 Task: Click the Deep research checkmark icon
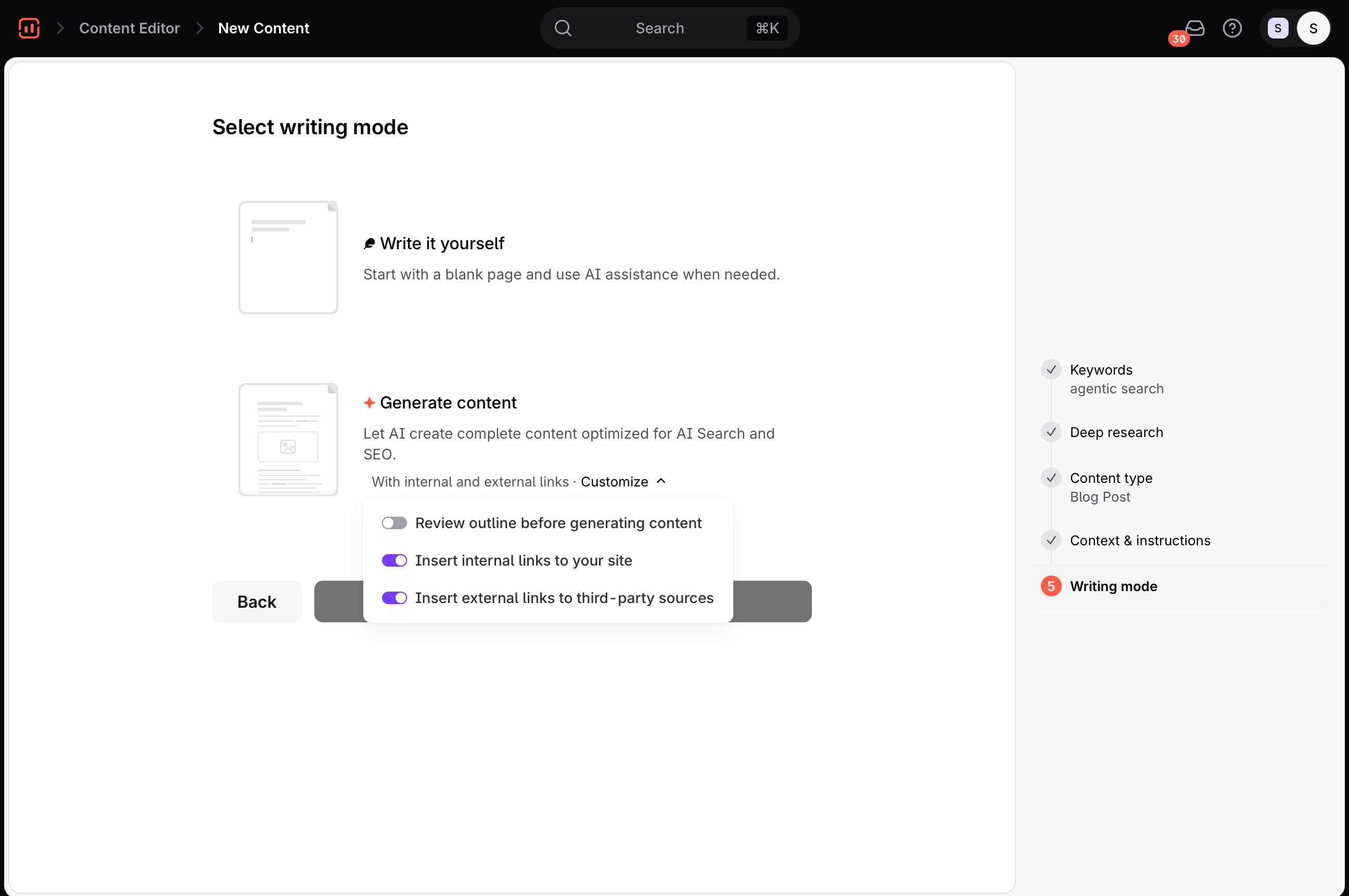click(1051, 432)
